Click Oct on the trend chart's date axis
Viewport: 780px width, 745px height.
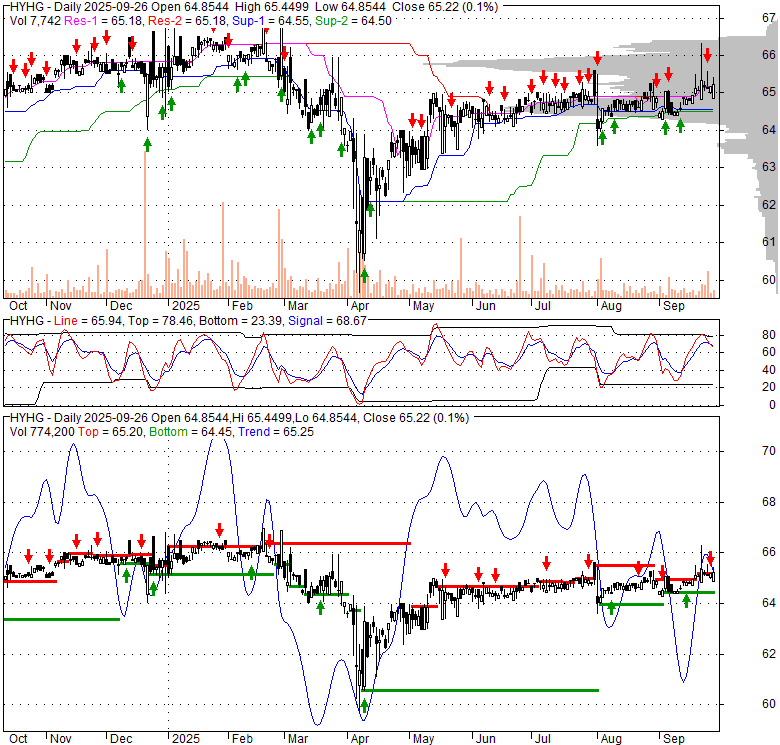(18, 739)
